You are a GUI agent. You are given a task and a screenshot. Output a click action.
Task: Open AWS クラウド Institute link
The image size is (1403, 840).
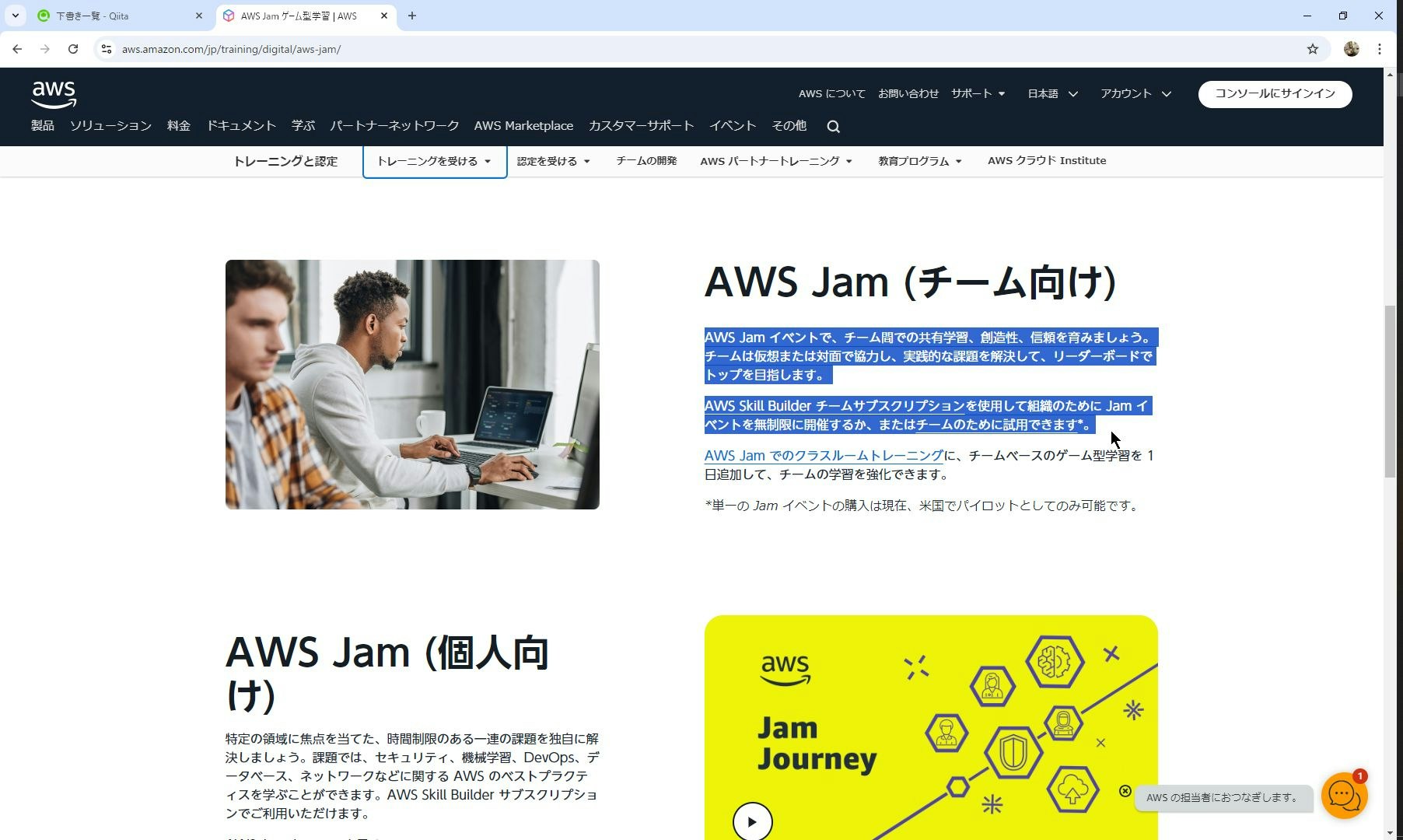coord(1047,161)
